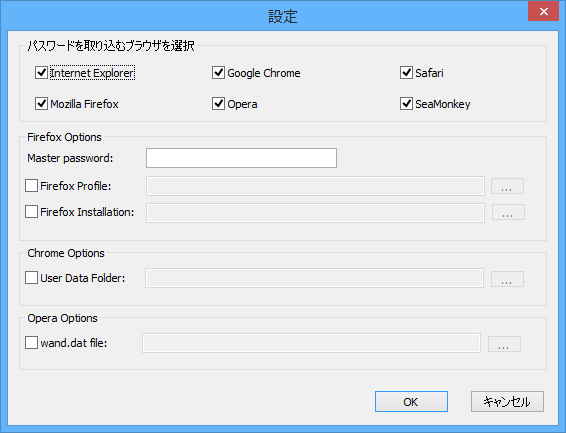Click the キャンセル button
The width and height of the screenshot is (566, 433).
coord(507,402)
